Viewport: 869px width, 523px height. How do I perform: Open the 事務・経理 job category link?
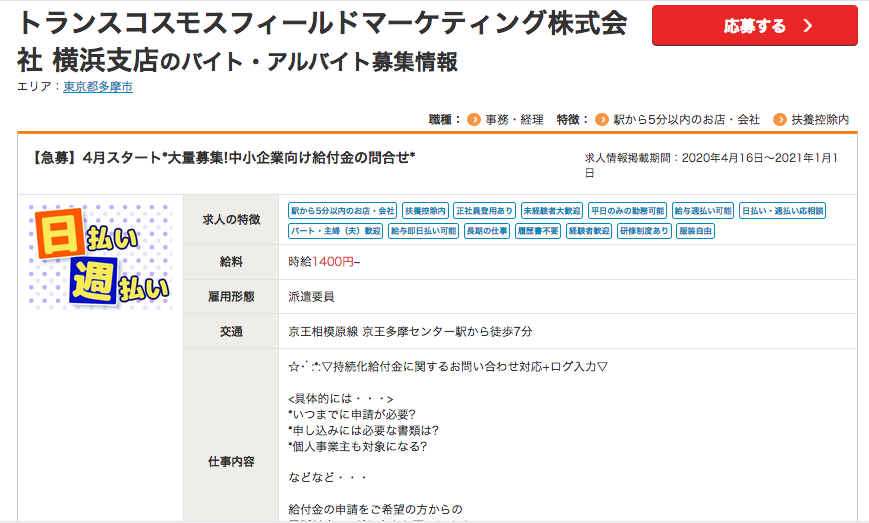click(x=514, y=119)
